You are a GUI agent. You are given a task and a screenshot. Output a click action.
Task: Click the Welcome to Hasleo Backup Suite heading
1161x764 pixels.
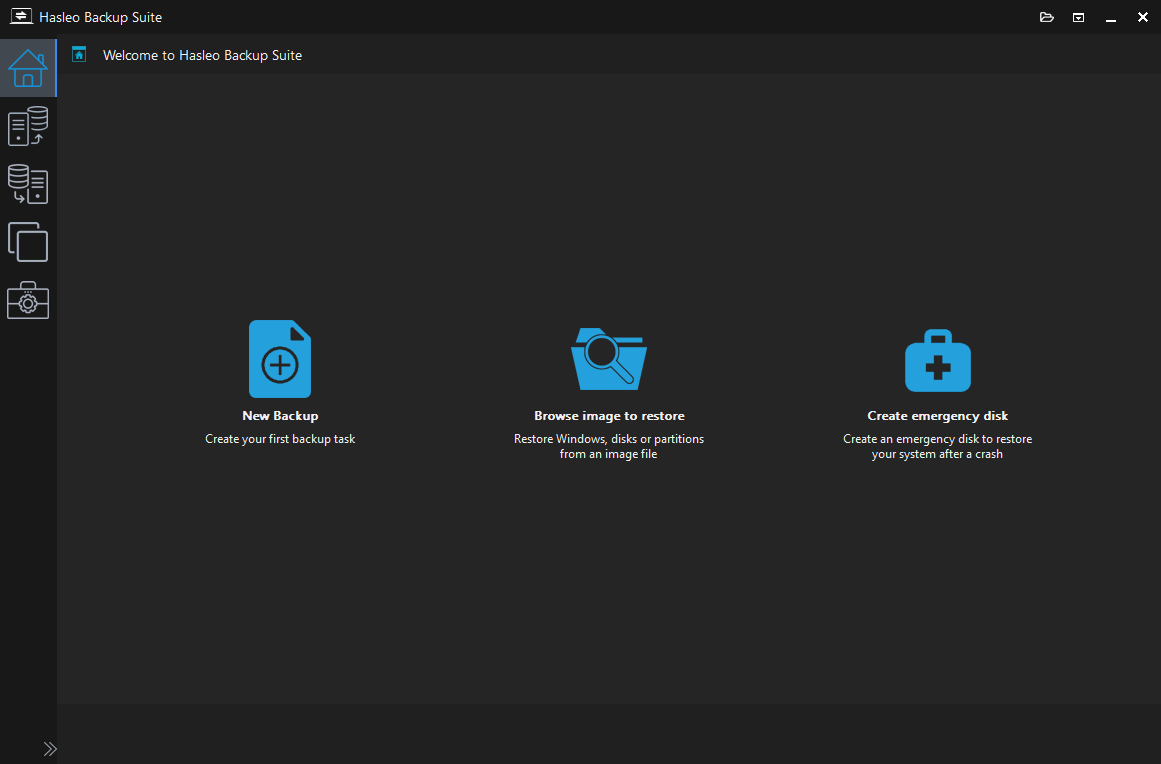(202, 56)
